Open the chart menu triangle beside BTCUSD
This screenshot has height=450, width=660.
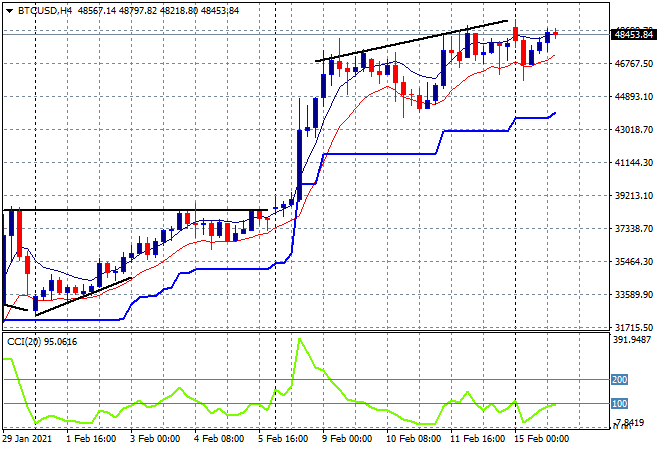click(10, 11)
